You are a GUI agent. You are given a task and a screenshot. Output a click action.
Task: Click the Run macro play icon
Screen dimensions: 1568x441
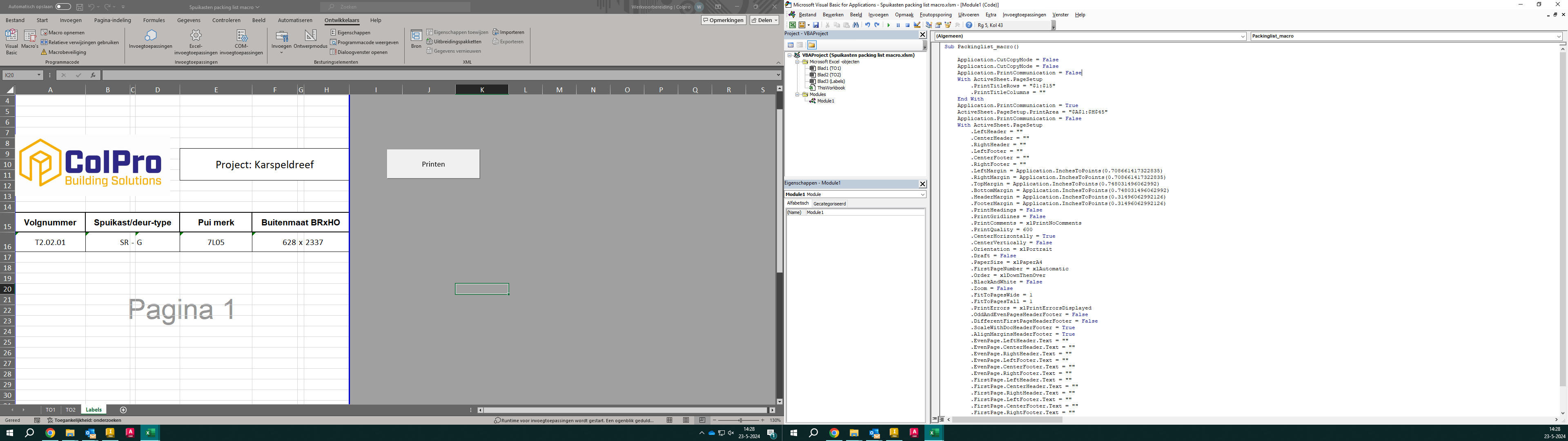(888, 25)
